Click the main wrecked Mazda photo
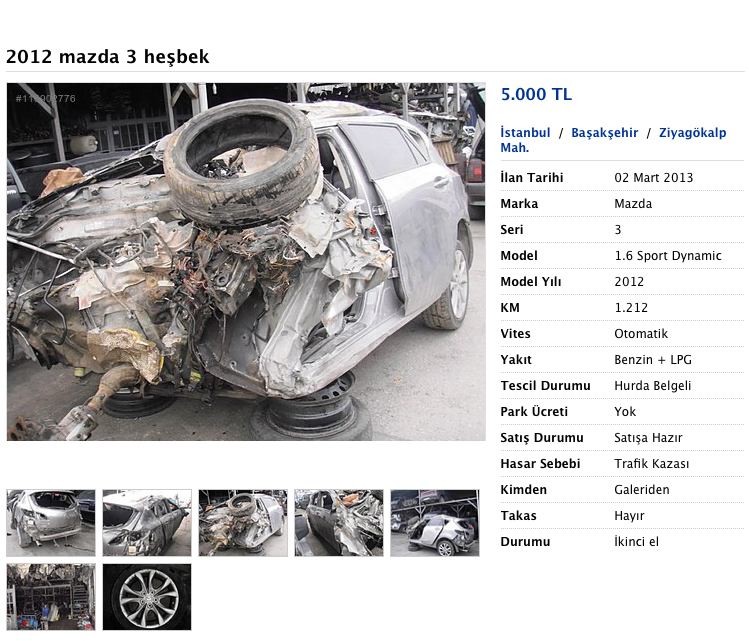 click(x=246, y=262)
